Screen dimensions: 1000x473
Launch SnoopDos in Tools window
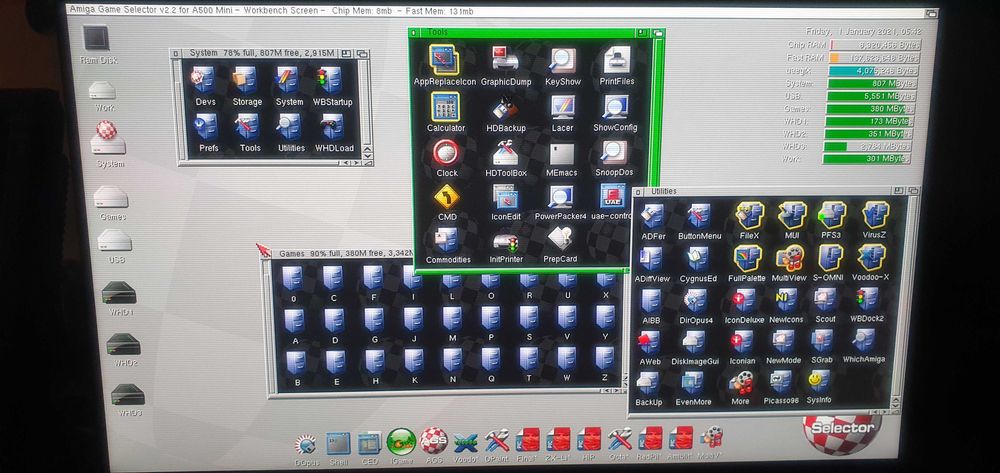click(x=614, y=152)
